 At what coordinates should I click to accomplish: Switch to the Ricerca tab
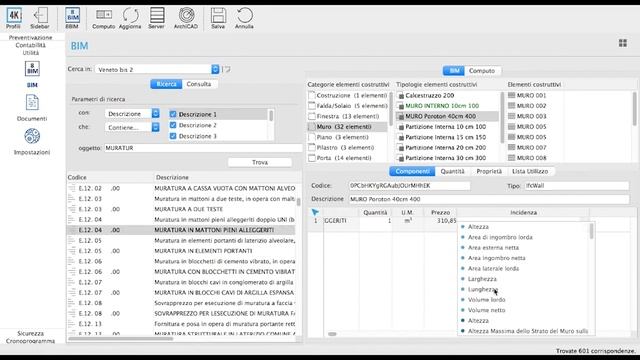point(166,84)
